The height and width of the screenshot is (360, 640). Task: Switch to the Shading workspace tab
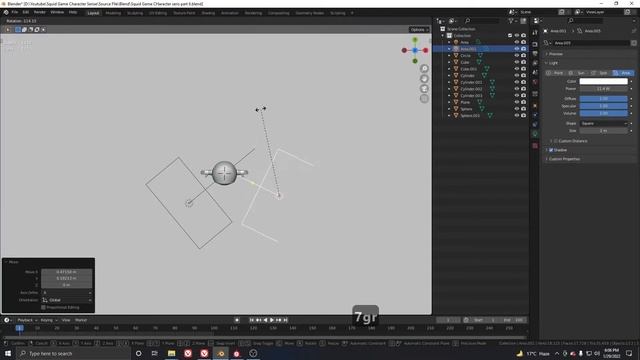[x=208, y=13]
